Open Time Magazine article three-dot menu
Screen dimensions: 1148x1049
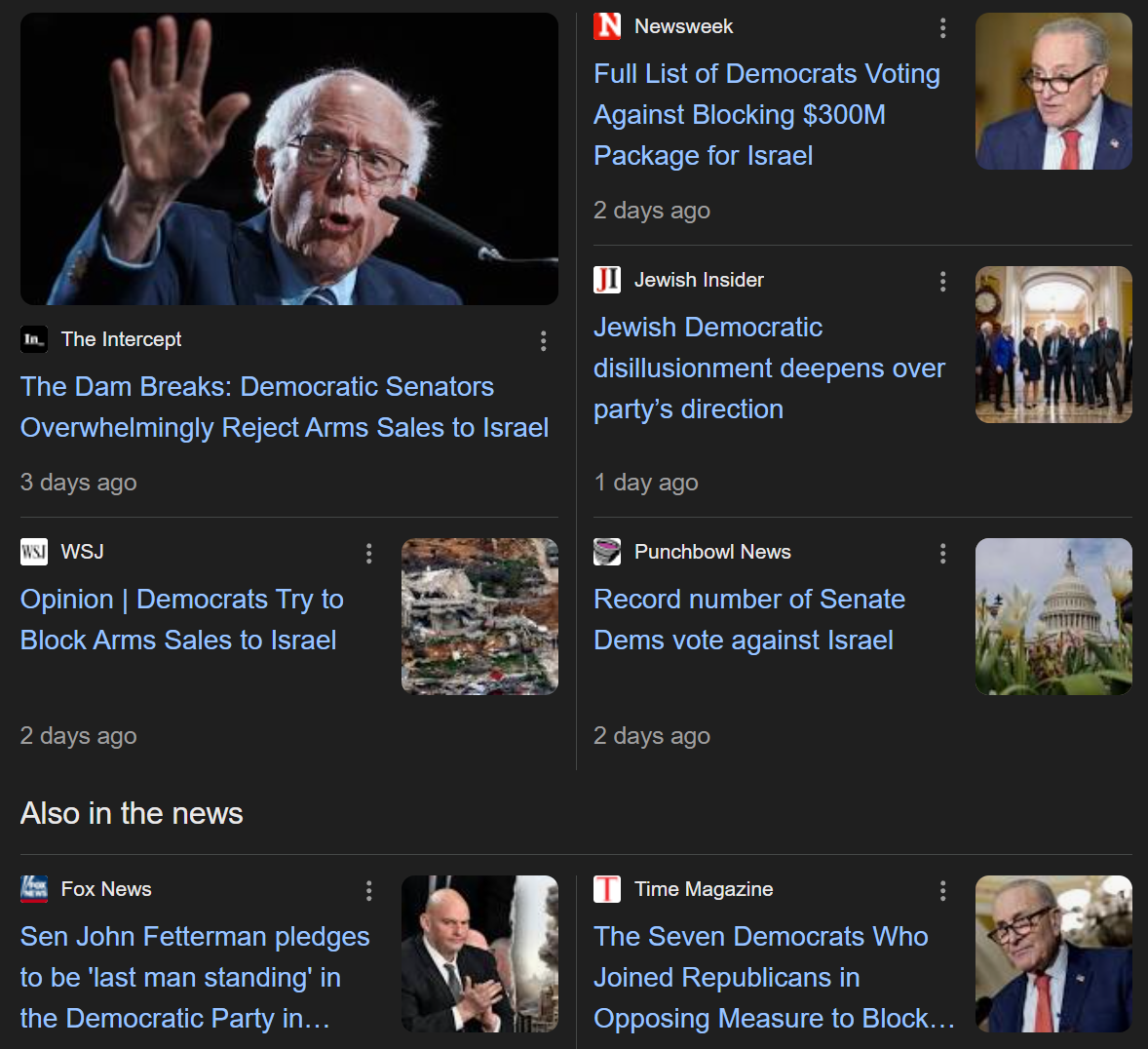(943, 891)
